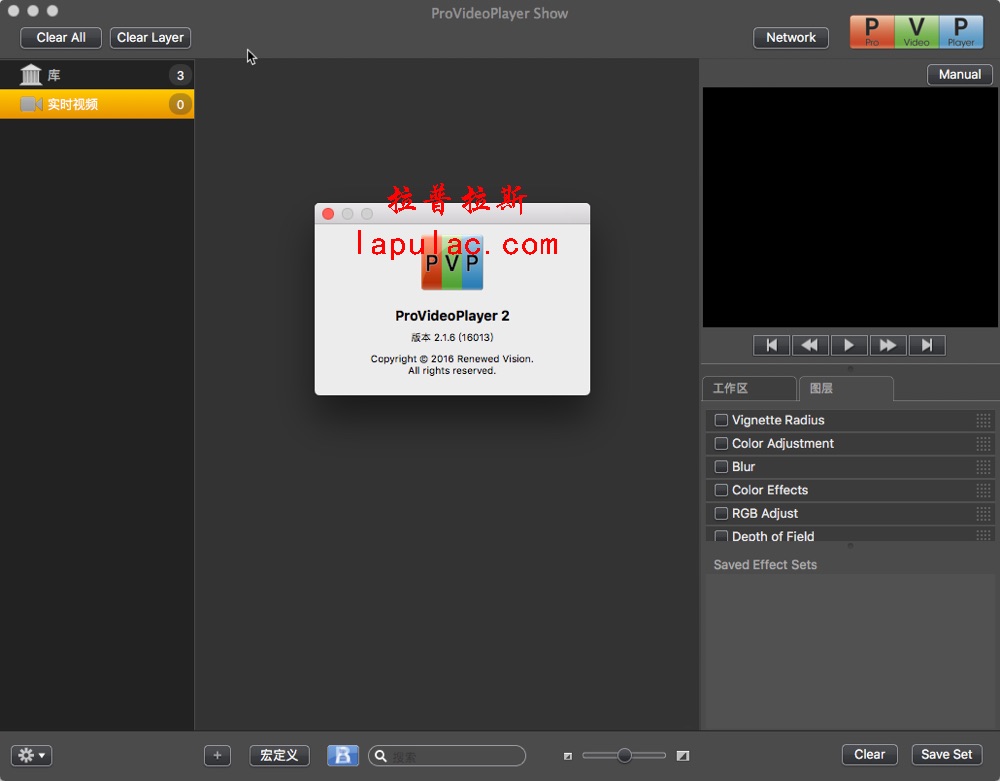The width and height of the screenshot is (1000, 781).
Task: Click the Clear All button
Action: pyautogui.click(x=61, y=38)
